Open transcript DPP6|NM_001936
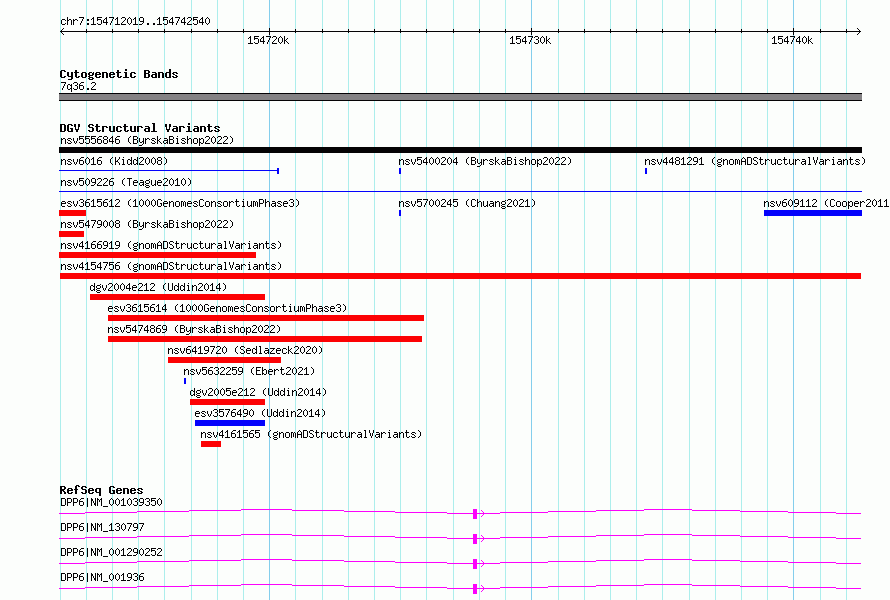Viewport: 890px width, 600px height. click(102, 577)
